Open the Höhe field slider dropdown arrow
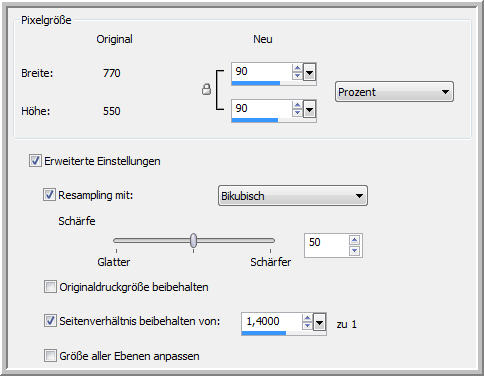Viewport: 484px width, 376px height. 309,109
